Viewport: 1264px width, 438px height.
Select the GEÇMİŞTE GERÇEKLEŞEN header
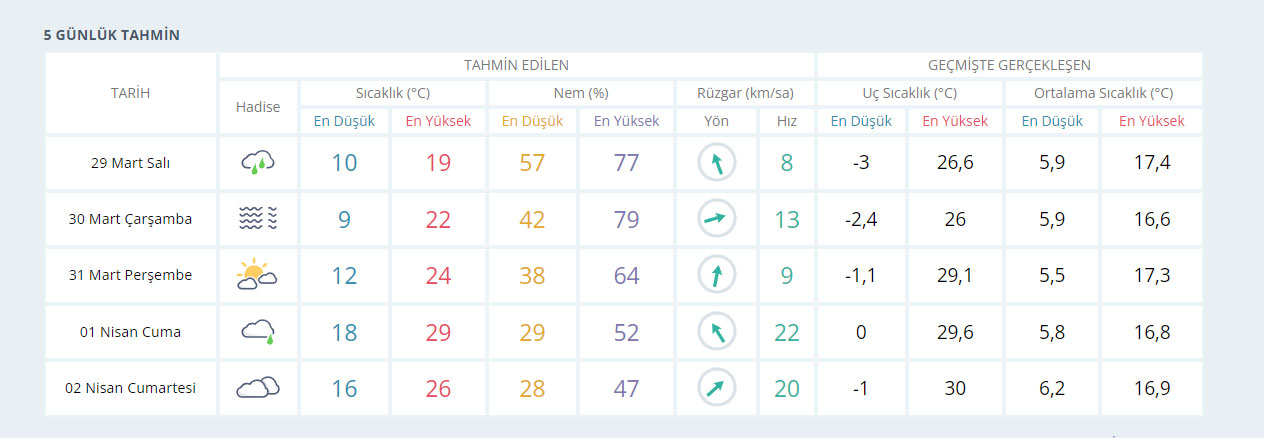click(1009, 65)
